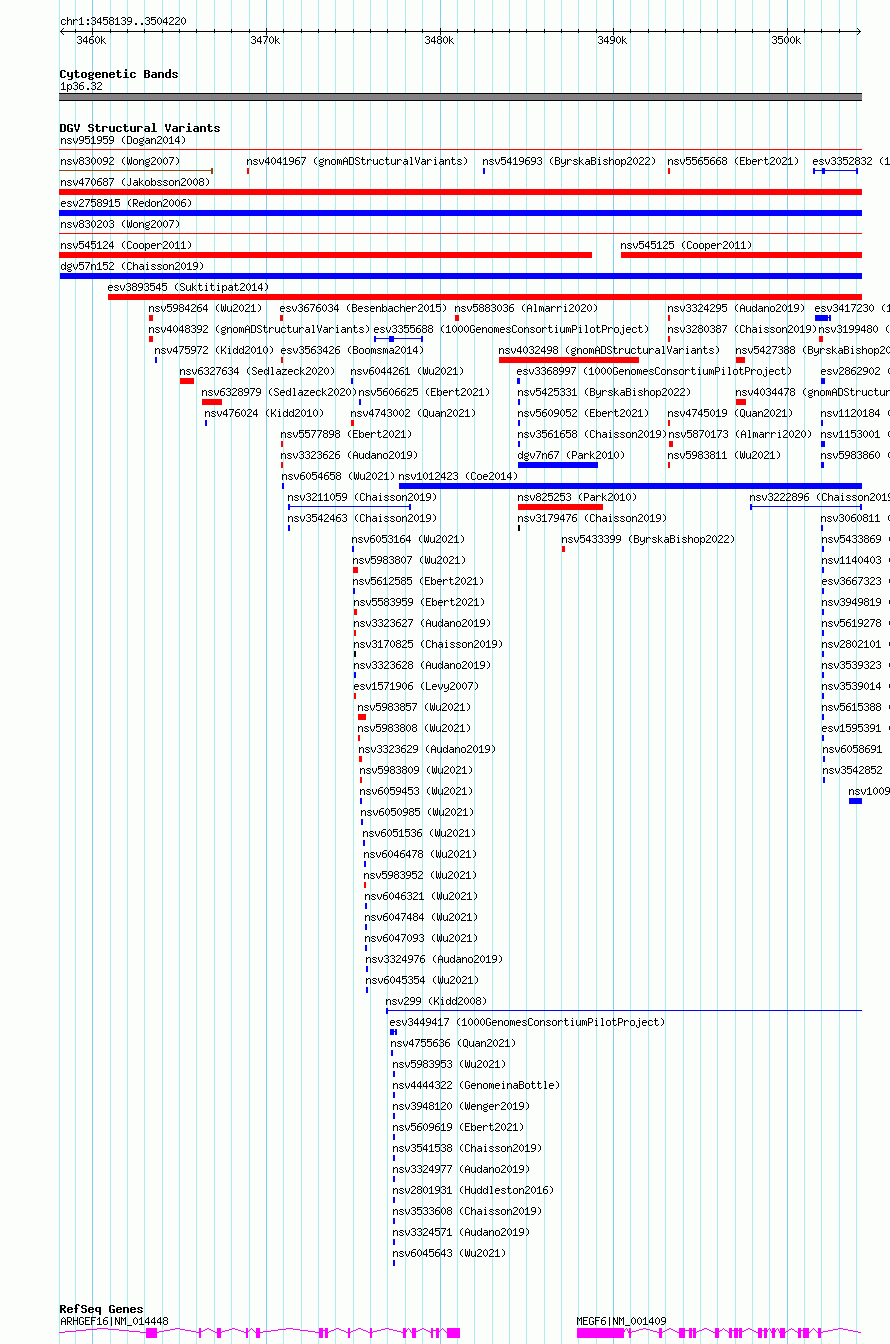Click the Cytogenetic Bands track title

pos(119,74)
